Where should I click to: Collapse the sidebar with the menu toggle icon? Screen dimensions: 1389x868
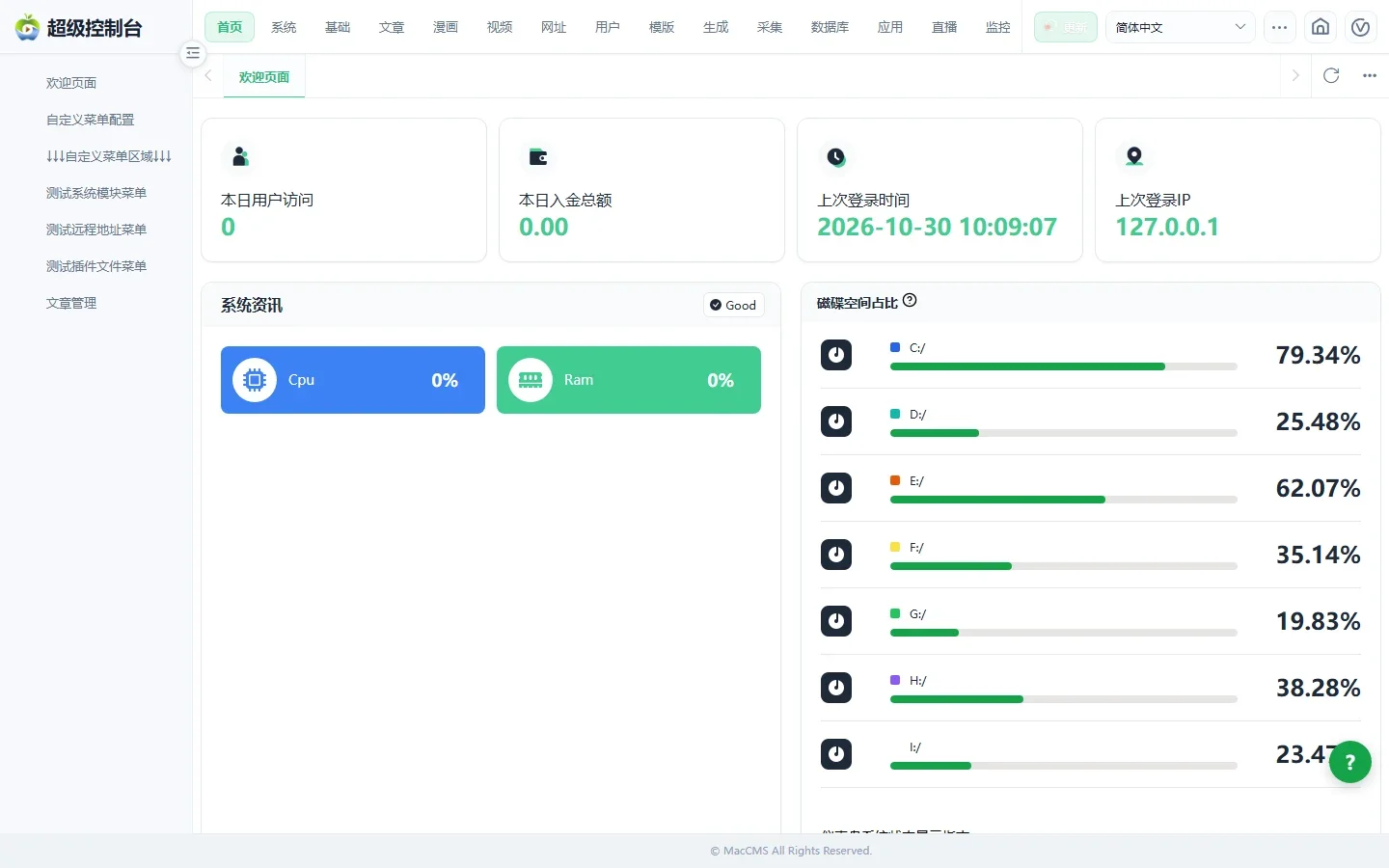click(x=193, y=53)
